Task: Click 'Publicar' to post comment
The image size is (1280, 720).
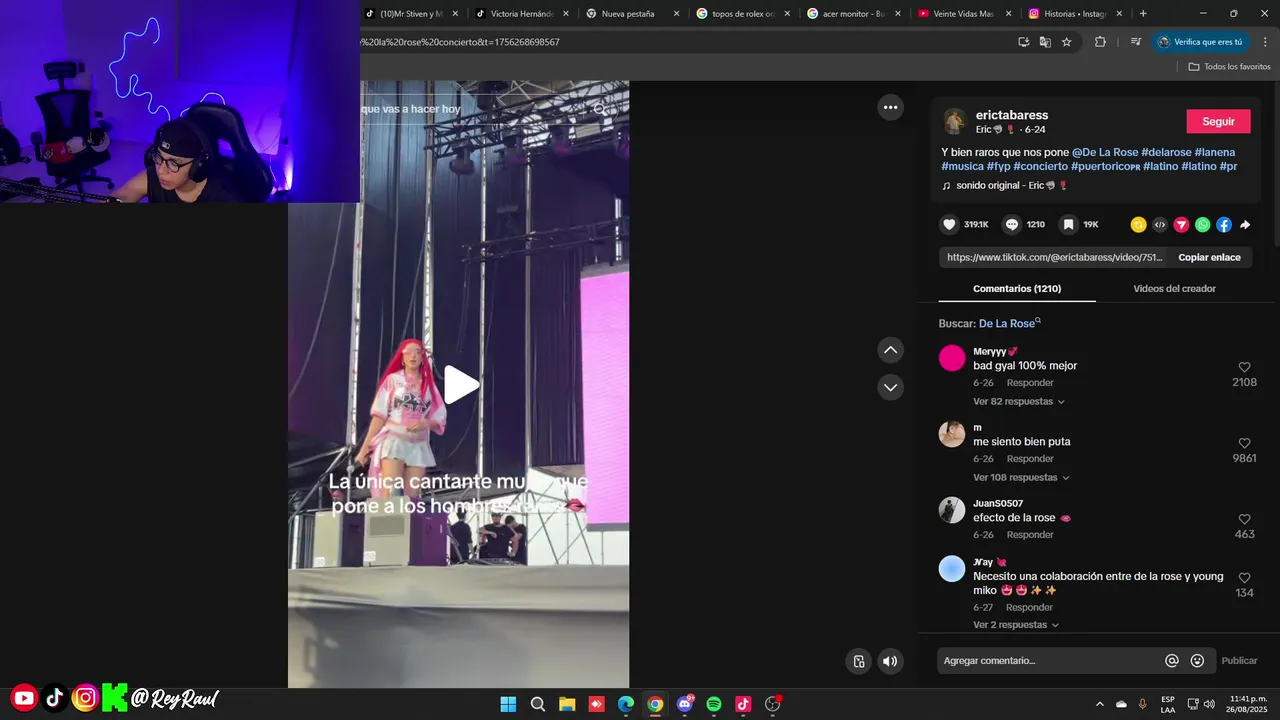Action: pos(1239,661)
